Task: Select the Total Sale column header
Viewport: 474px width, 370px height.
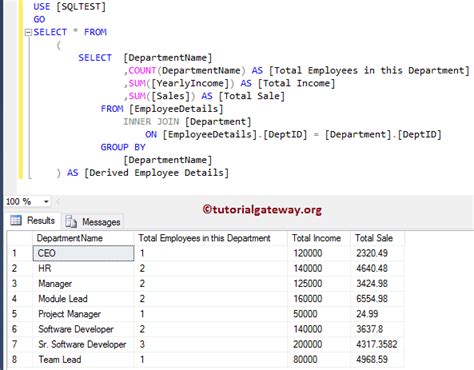Action: click(x=377, y=238)
